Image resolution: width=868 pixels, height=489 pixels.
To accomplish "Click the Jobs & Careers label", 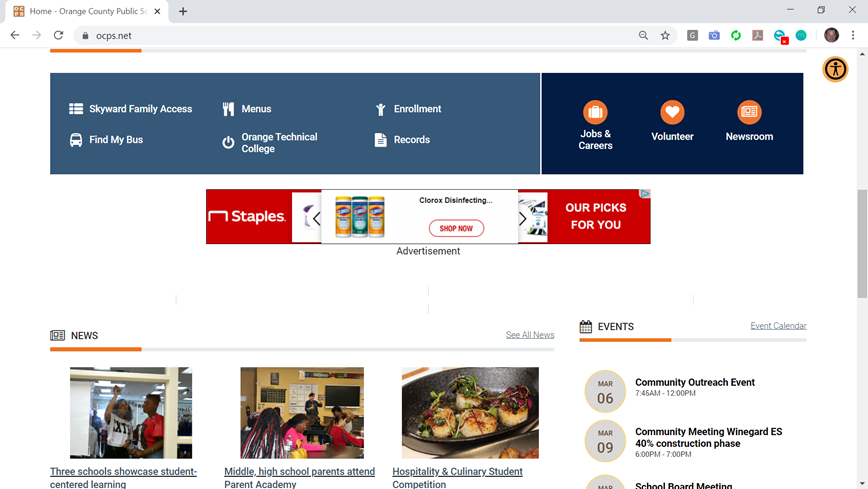I will [x=595, y=140].
